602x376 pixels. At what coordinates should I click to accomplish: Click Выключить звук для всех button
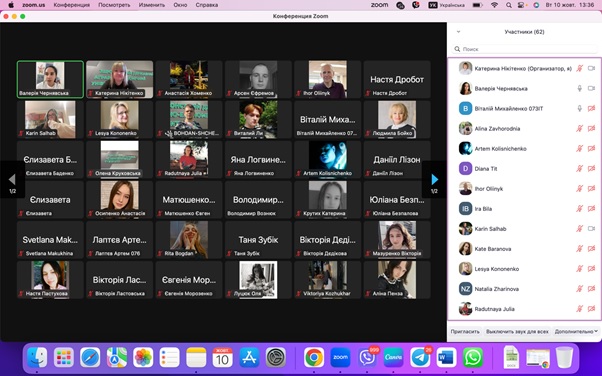[x=517, y=331]
